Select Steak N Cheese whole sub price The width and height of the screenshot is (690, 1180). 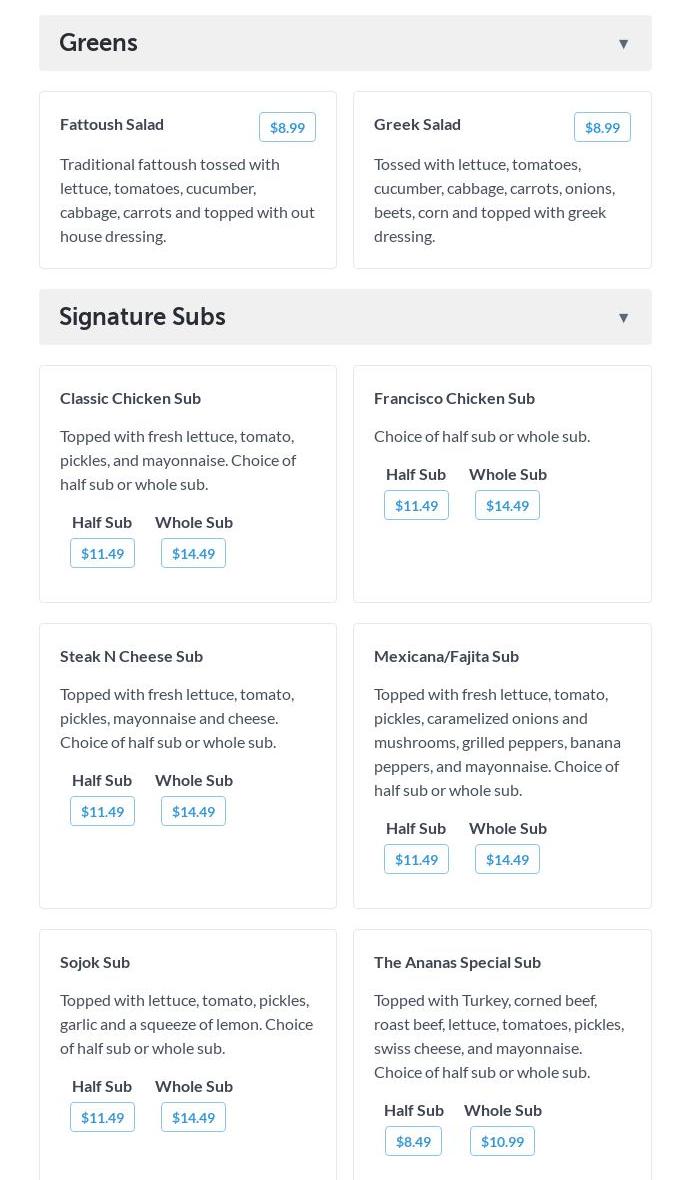click(x=193, y=811)
